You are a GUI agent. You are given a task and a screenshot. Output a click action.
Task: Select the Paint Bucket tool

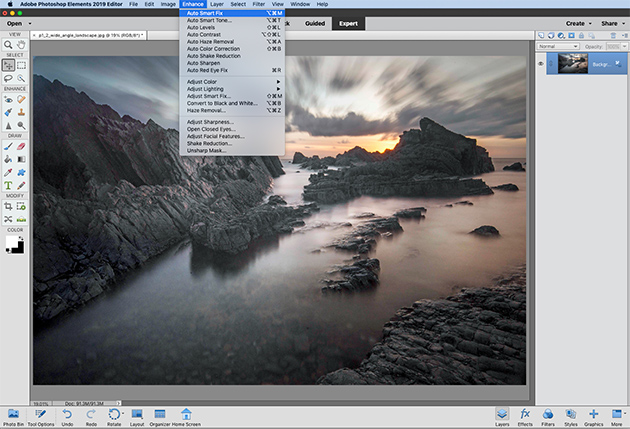pos(8,159)
